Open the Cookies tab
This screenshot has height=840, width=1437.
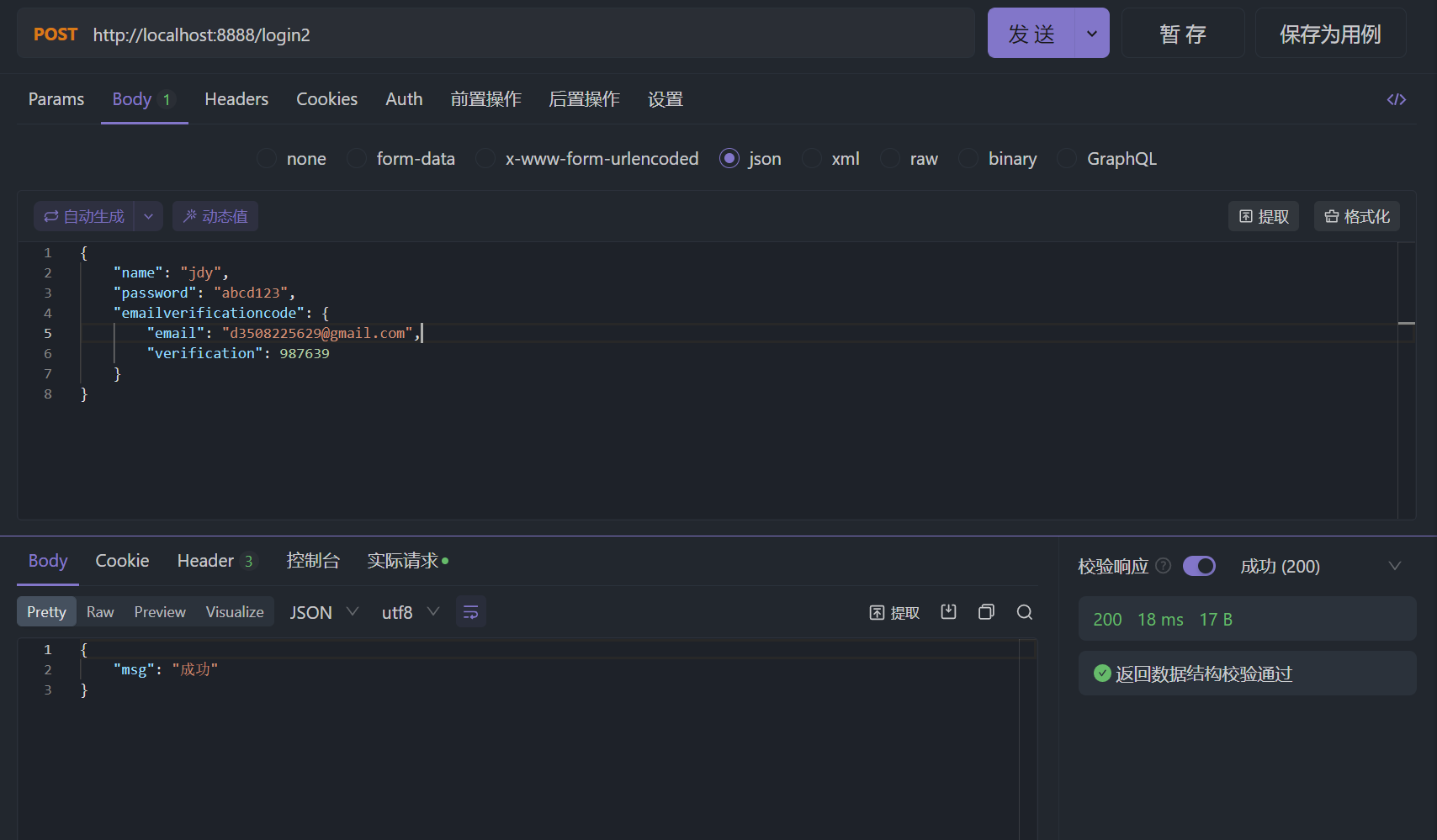coord(326,99)
